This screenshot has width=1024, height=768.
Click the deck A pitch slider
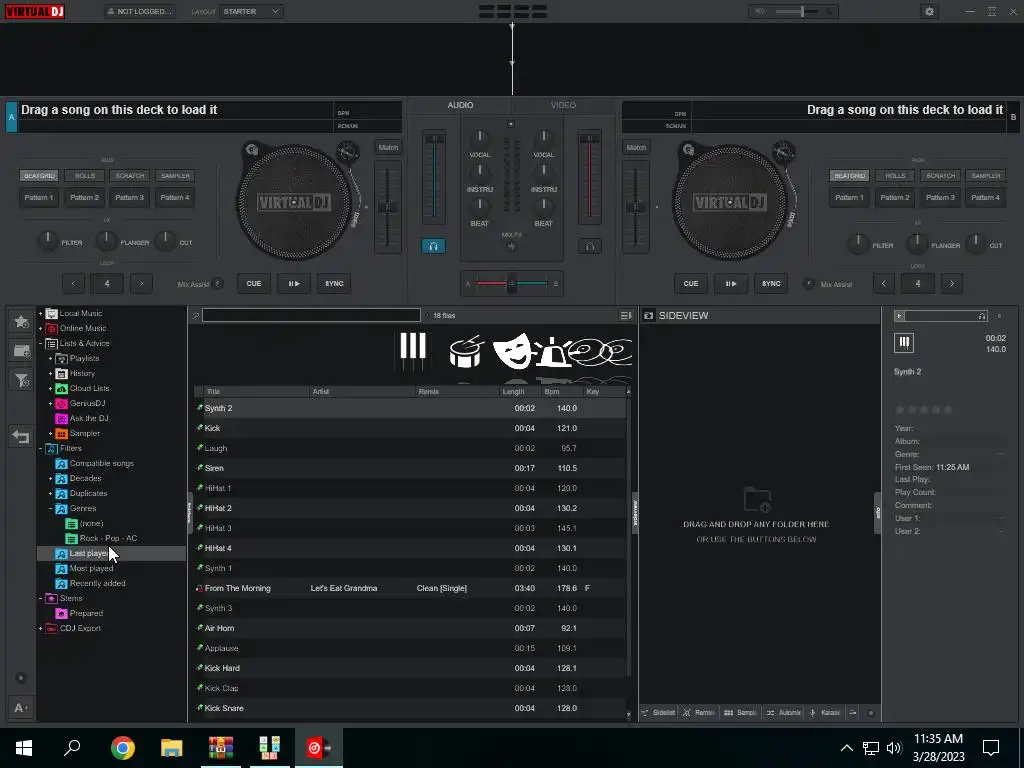click(x=388, y=207)
